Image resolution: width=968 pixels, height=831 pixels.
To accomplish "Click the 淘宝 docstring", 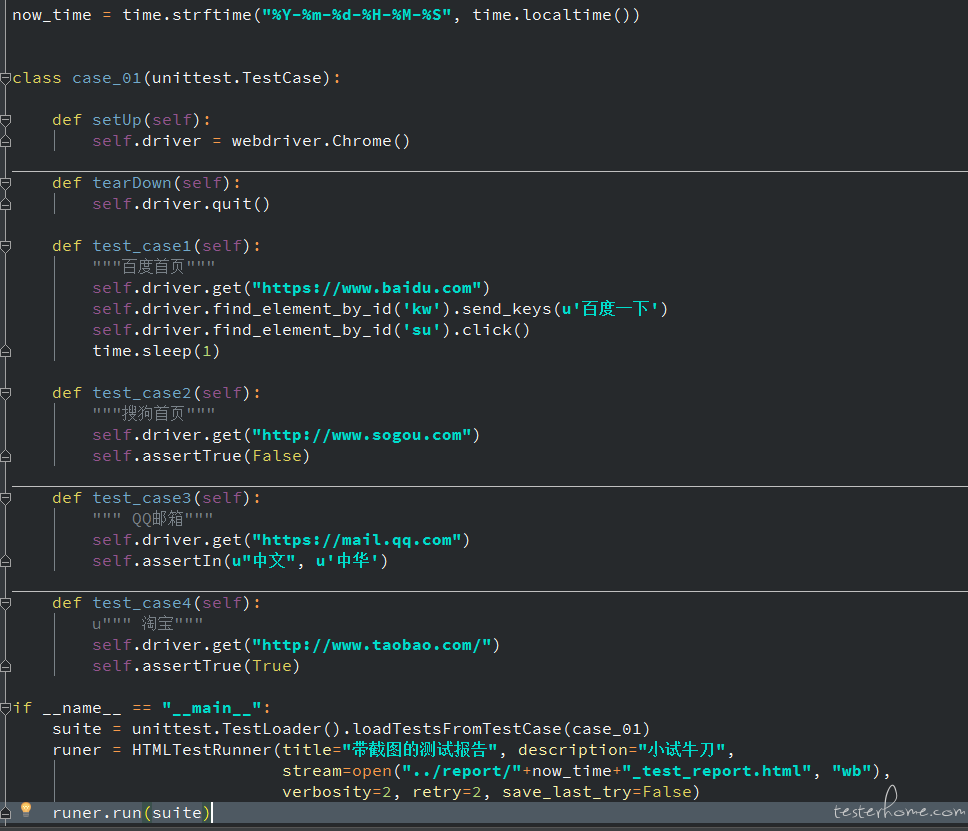I will coord(148,624).
